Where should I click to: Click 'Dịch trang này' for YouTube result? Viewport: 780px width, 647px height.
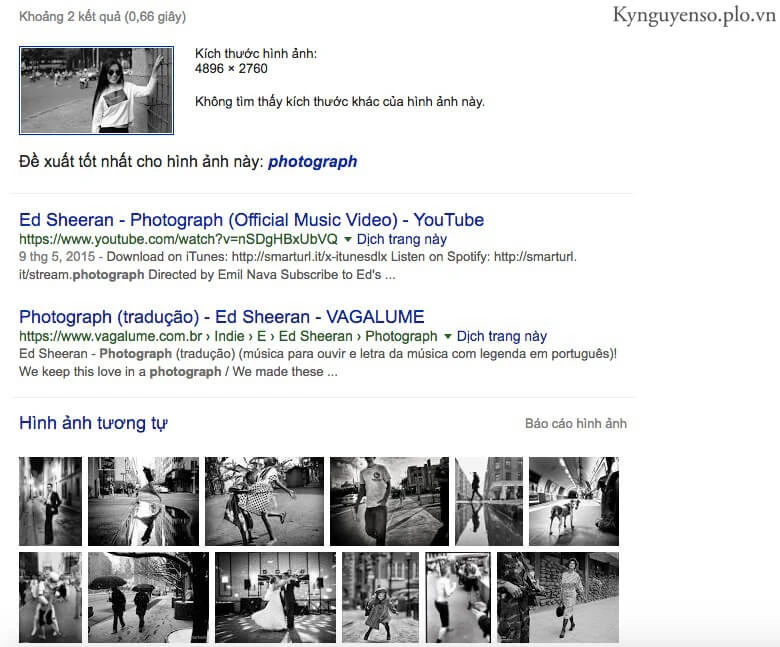tap(401, 239)
